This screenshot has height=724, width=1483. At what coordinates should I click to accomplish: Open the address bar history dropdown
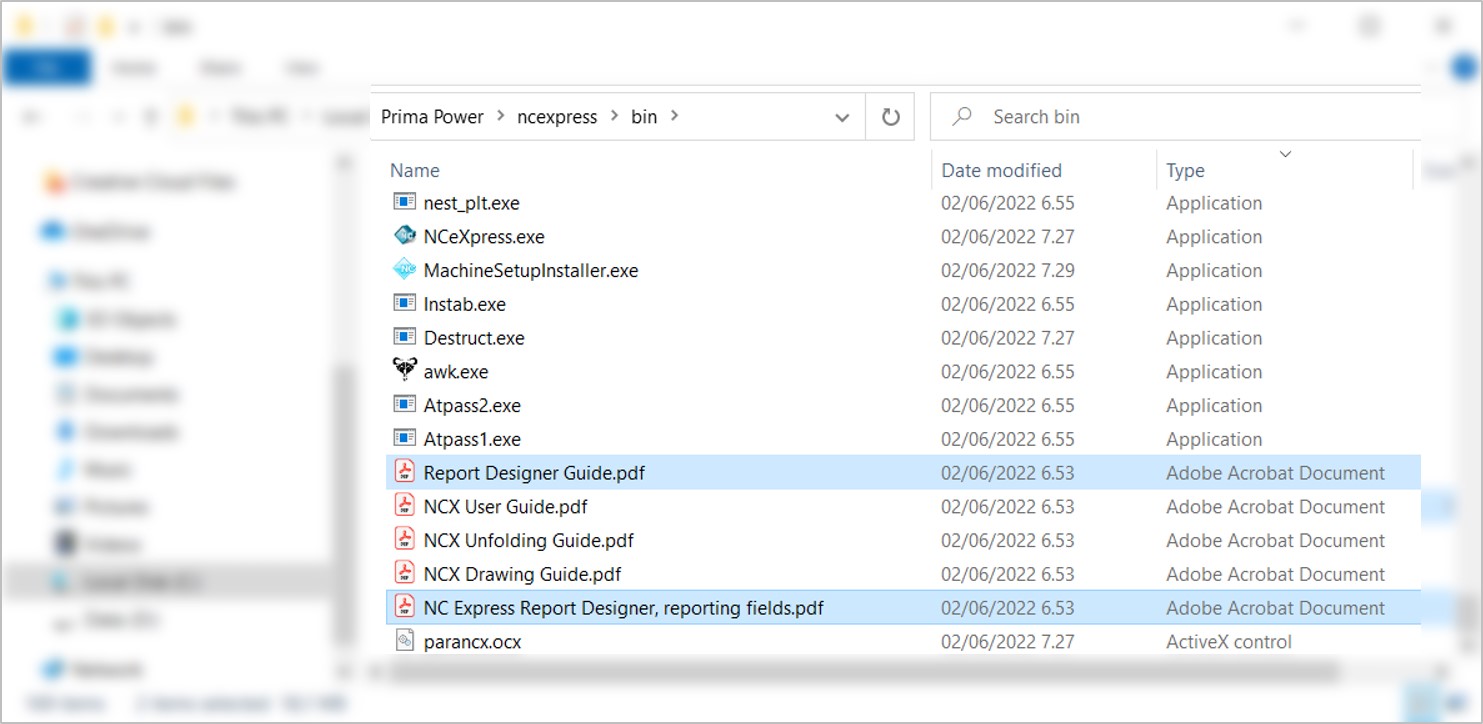(x=842, y=117)
